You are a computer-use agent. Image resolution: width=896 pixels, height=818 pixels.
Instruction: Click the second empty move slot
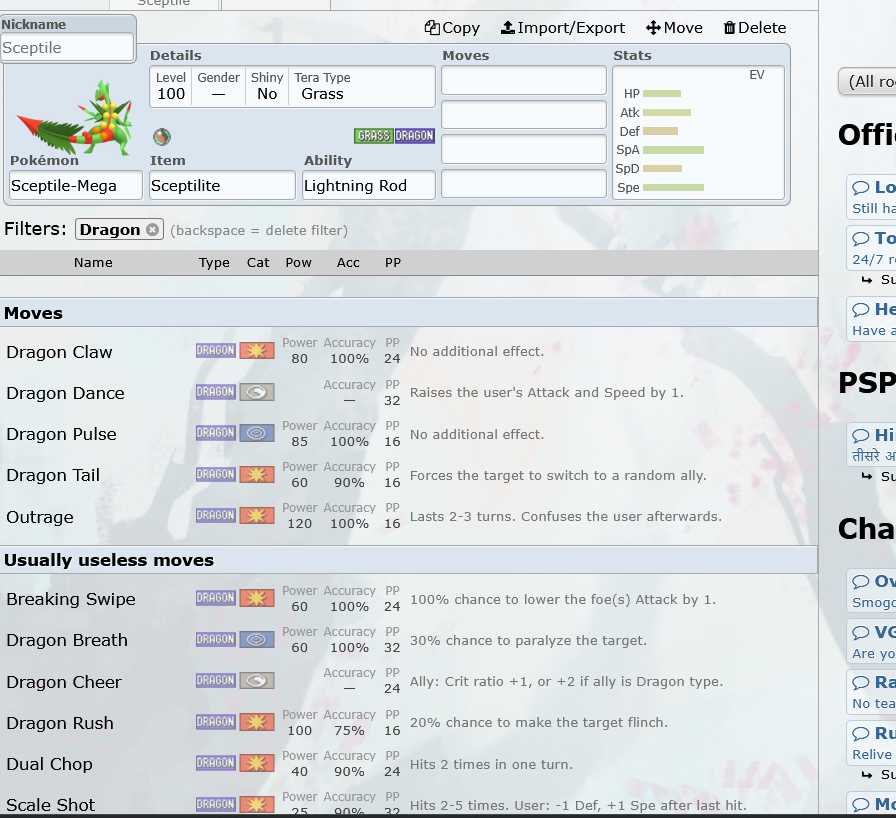pyautogui.click(x=523, y=115)
